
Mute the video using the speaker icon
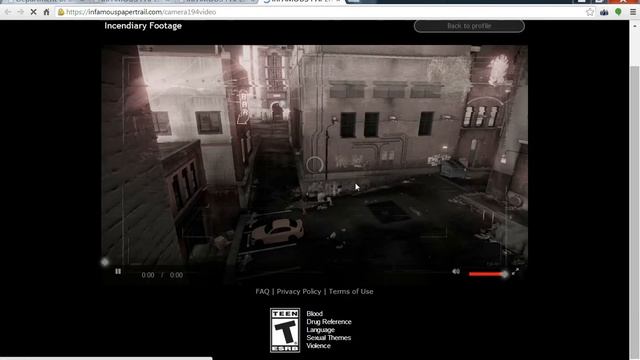456,271
